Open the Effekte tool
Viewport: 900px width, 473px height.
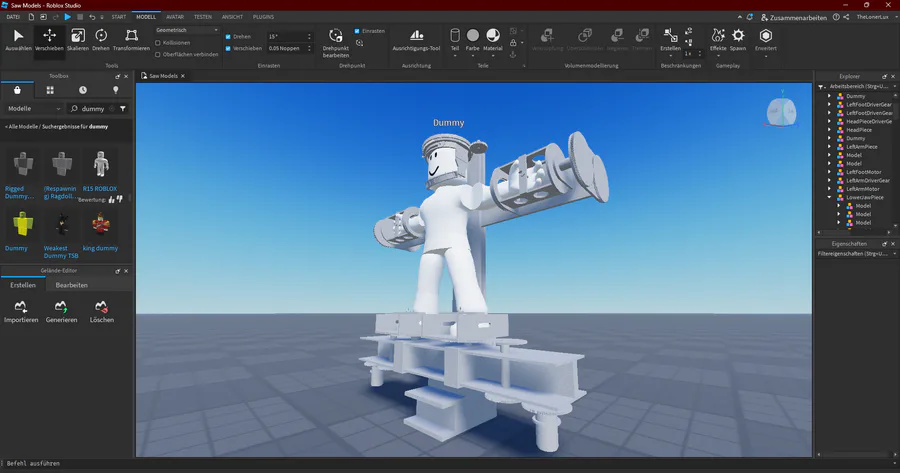[x=718, y=40]
